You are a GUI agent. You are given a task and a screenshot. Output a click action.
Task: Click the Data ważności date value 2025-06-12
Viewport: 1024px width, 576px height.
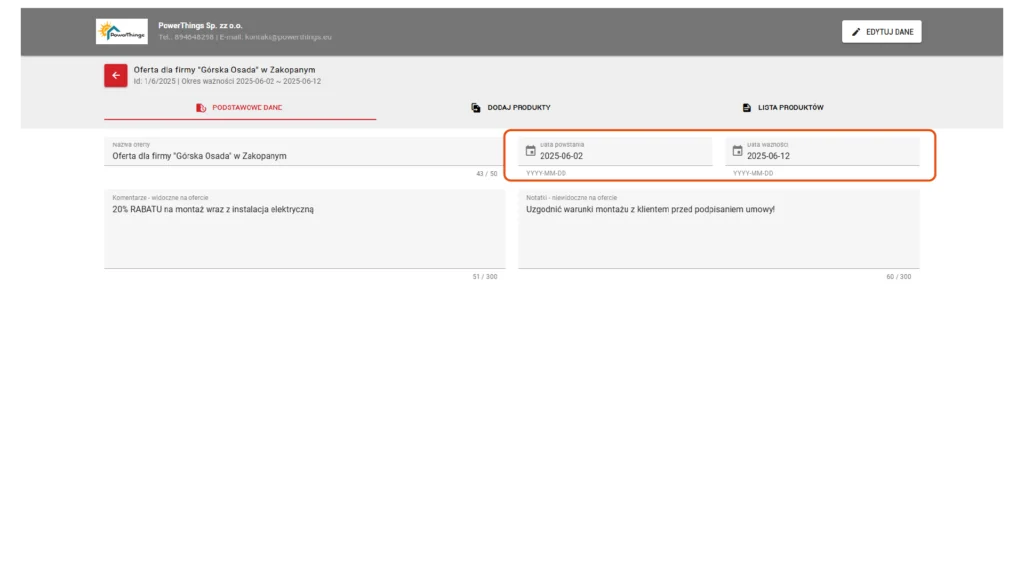768,156
